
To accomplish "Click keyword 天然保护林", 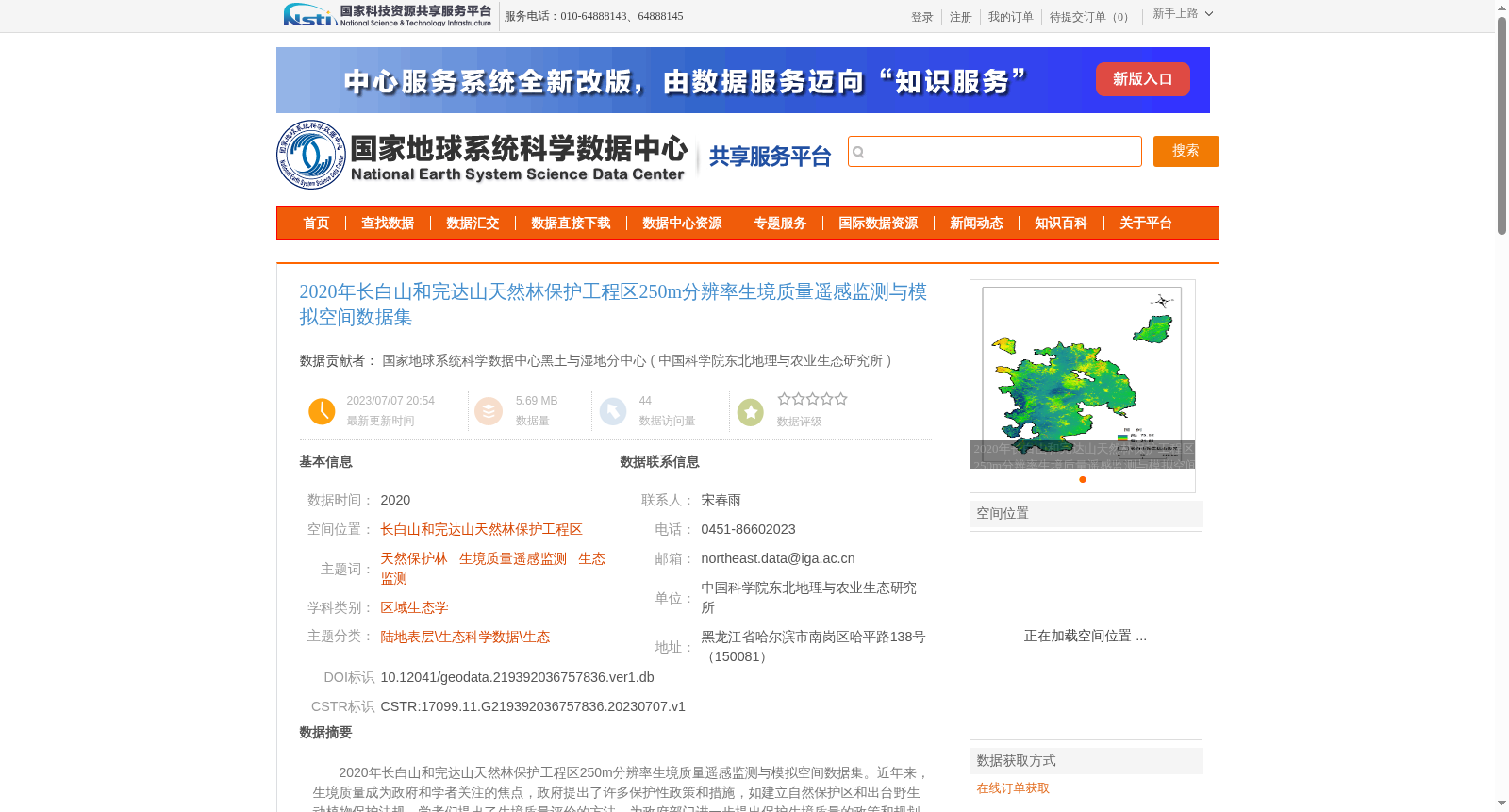I will pos(414,558).
